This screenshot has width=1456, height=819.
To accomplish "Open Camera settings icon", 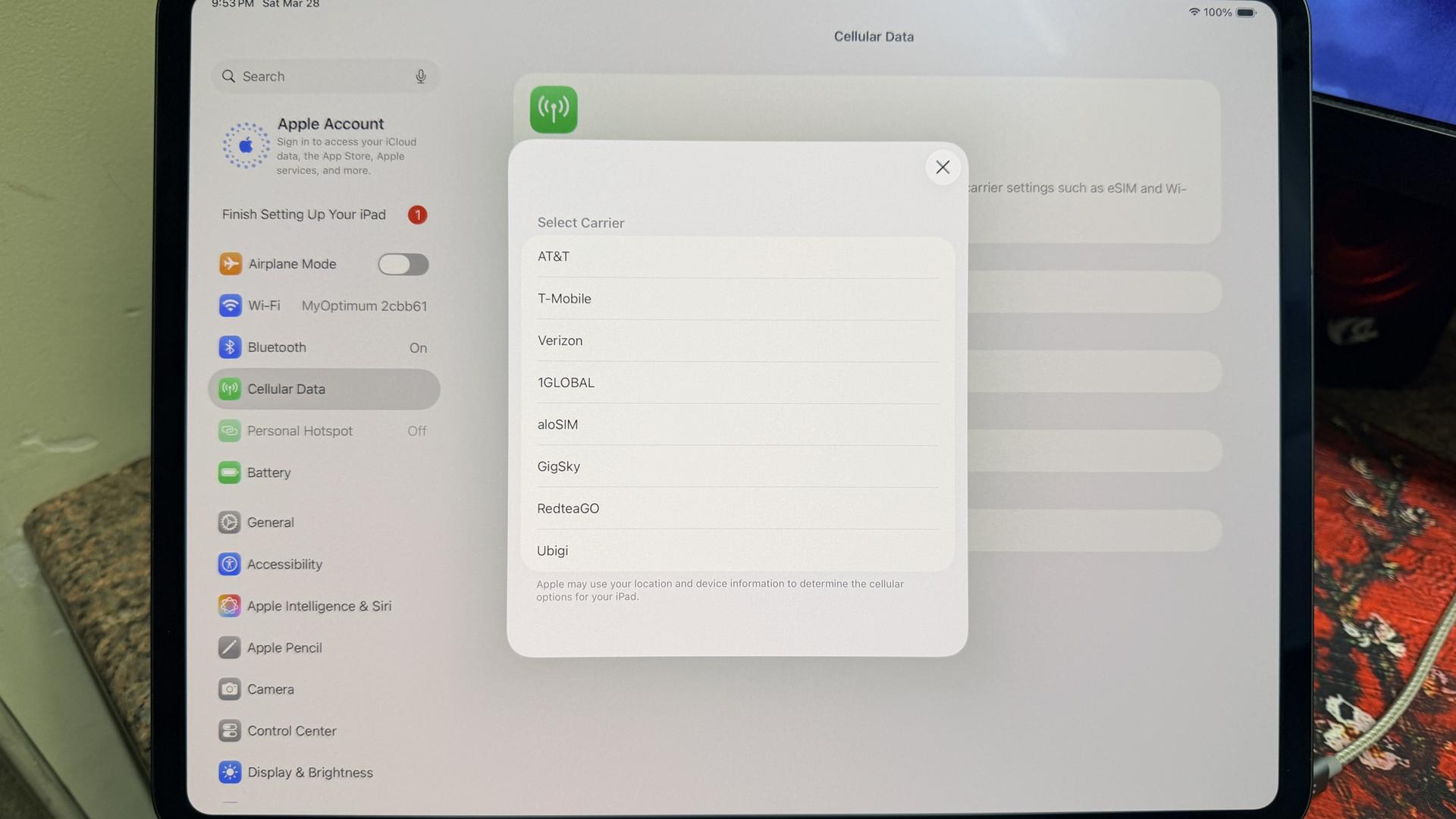I will click(x=229, y=689).
